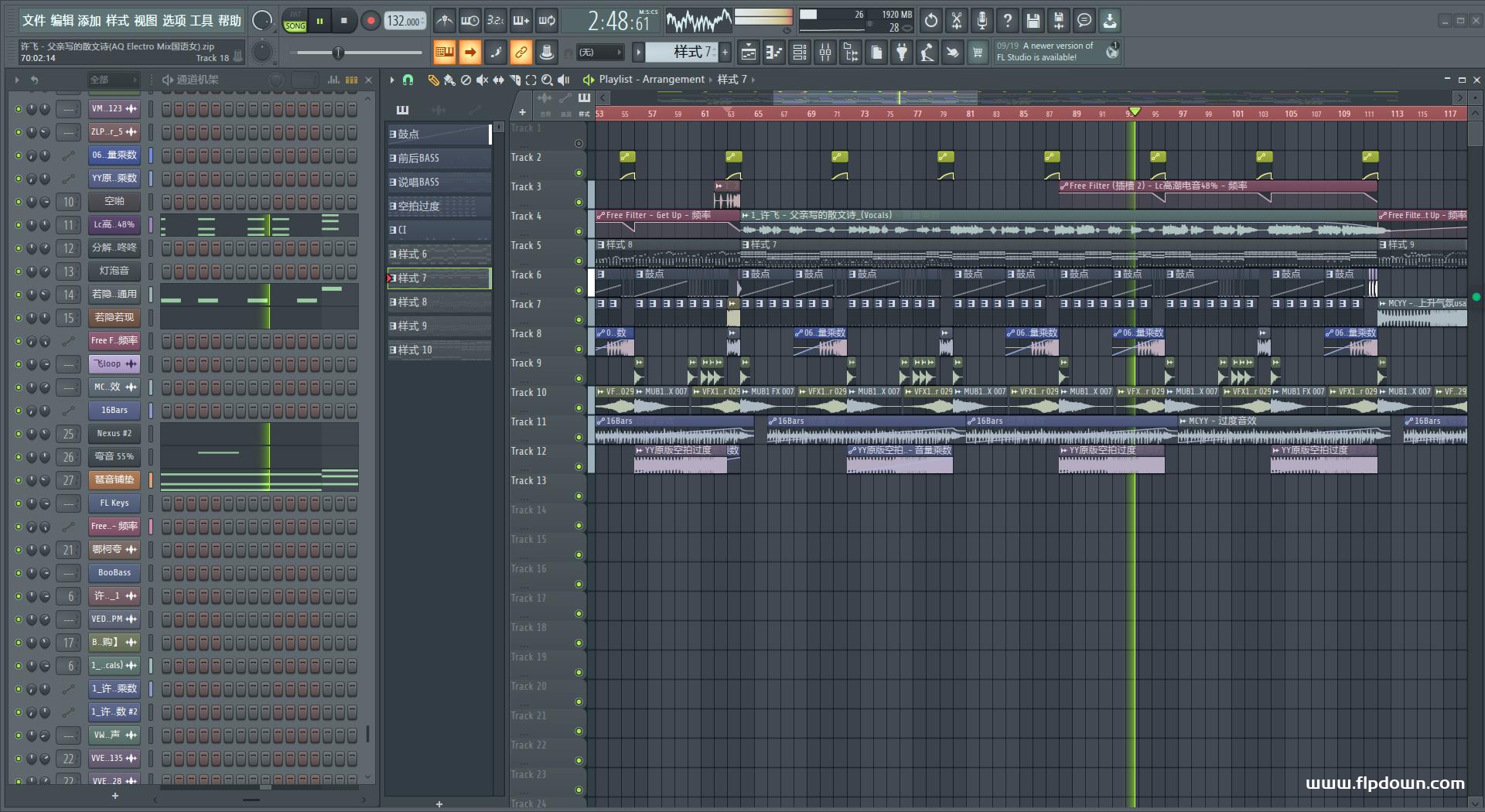The height and width of the screenshot is (812, 1485).
Task: Select the playlist zoom magnifier tool
Action: click(548, 80)
